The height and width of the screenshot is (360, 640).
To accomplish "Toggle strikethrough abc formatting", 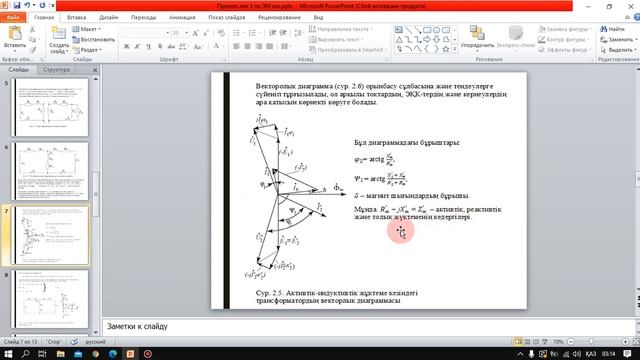I will click(x=171, y=46).
